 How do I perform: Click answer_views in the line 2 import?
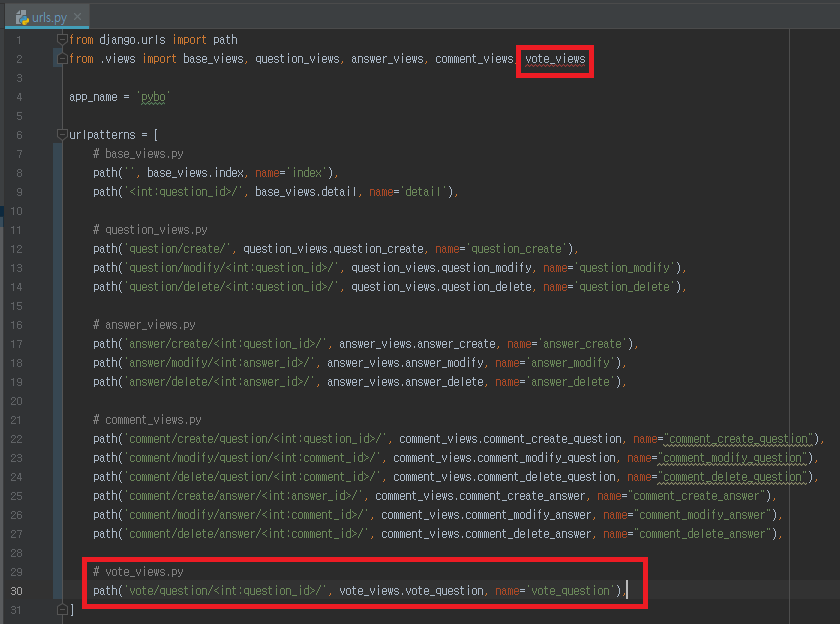pyautogui.click(x=387, y=59)
